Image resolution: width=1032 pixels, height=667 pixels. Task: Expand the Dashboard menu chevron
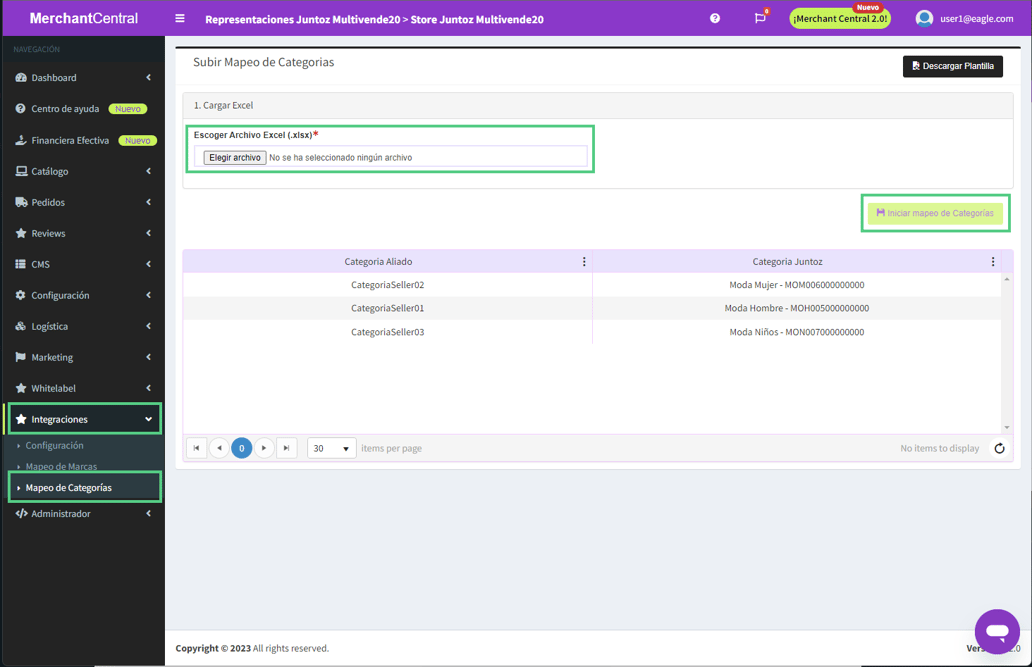point(148,78)
